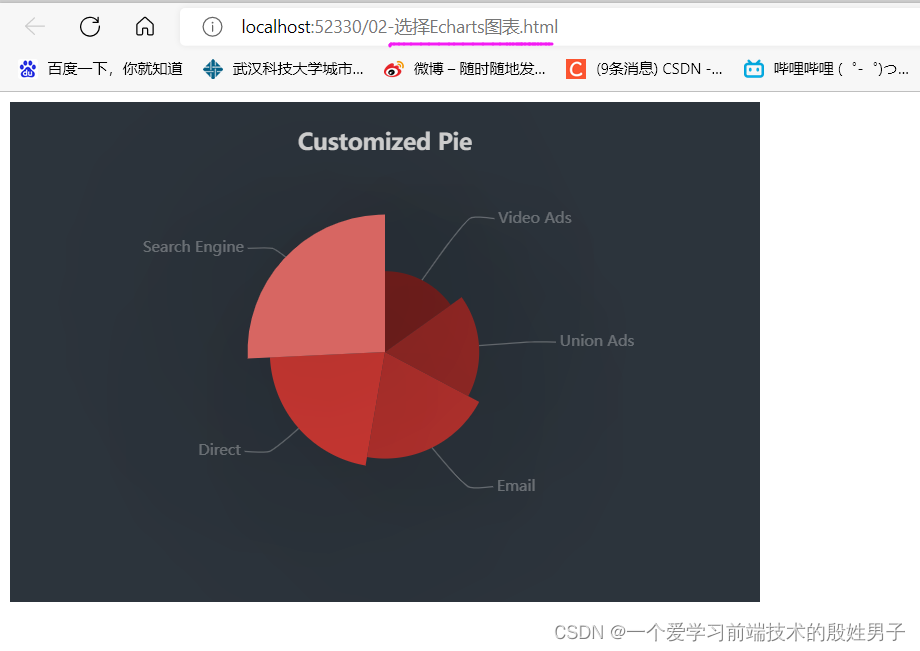This screenshot has width=920, height=651.
Task: Click the browser Back arrow
Action: click(36, 27)
